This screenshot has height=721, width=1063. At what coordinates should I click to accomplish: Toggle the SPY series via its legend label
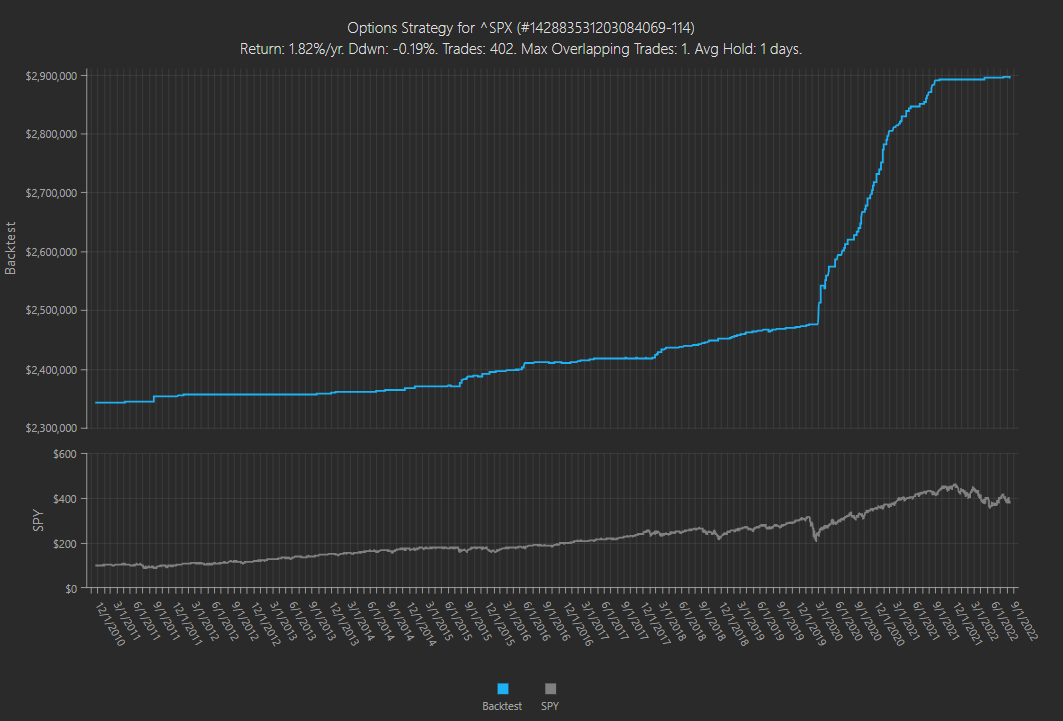[x=550, y=706]
